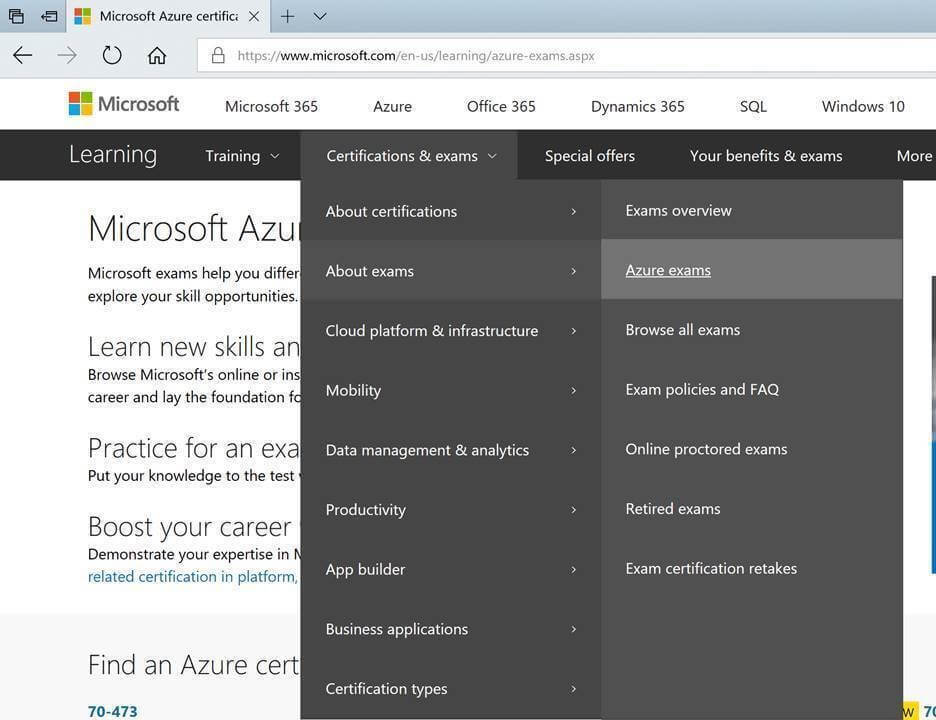Open a new tab with plus icon
This screenshot has width=936, height=720.
click(x=287, y=16)
